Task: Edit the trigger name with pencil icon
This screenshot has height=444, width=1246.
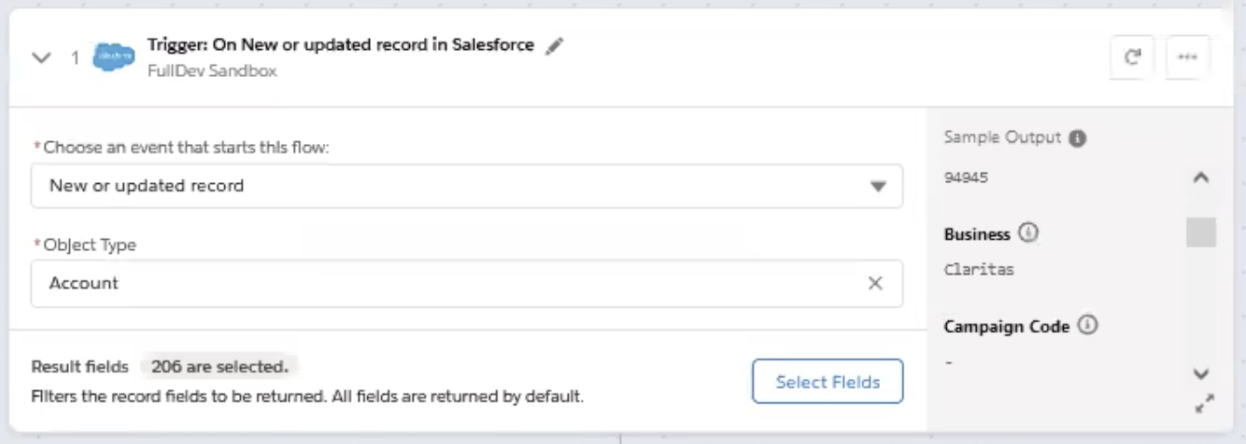Action: pos(555,46)
